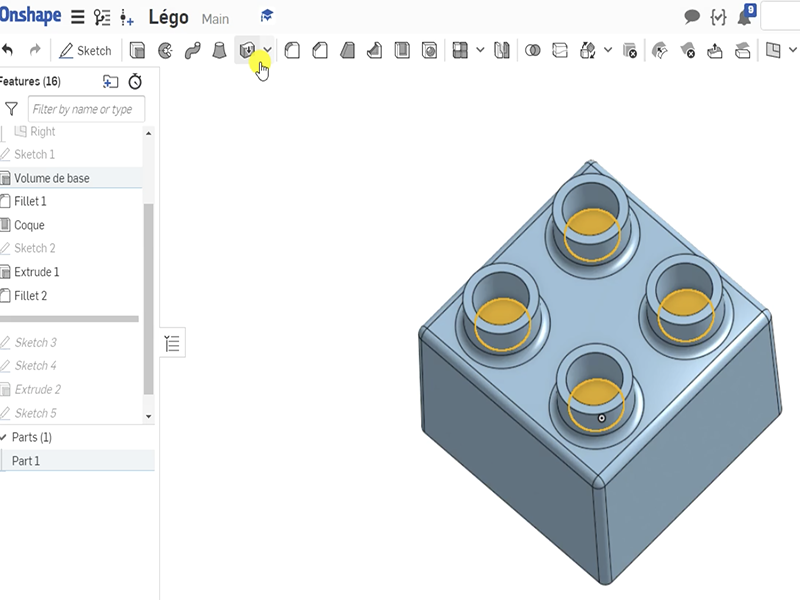
Task: Select the Extrude tool
Action: click(137, 51)
